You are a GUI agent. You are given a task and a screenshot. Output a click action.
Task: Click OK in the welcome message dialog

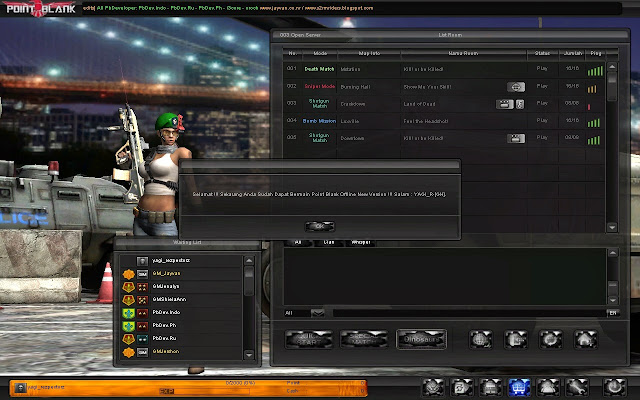pyautogui.click(x=320, y=226)
